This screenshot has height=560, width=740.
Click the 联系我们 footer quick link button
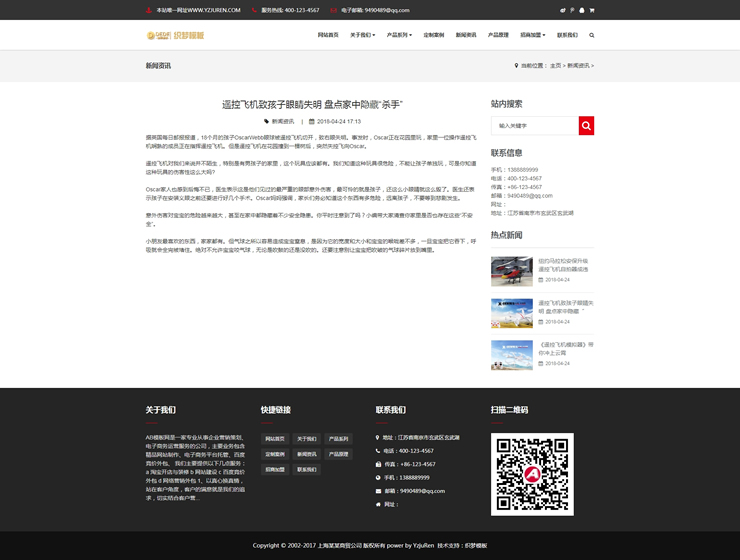(x=307, y=469)
